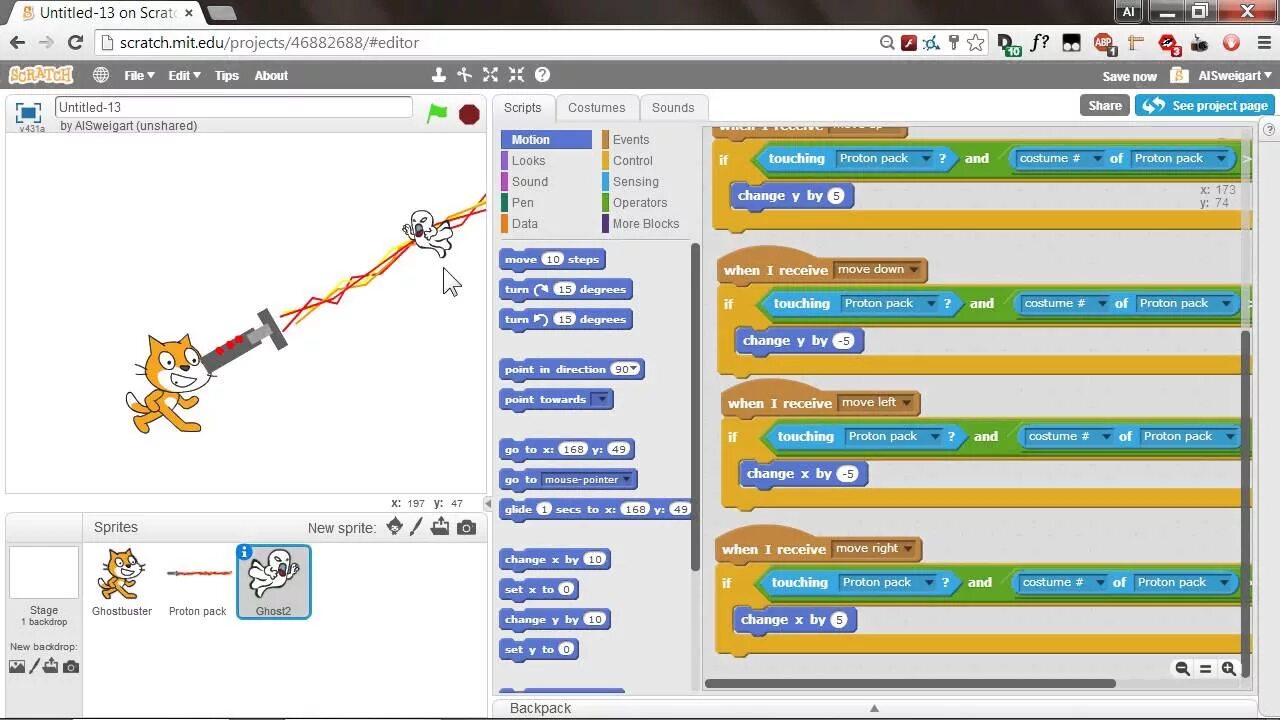Image resolution: width=1280 pixels, height=720 pixels.
Task: Create new sprite from camera icon
Action: click(x=466, y=528)
